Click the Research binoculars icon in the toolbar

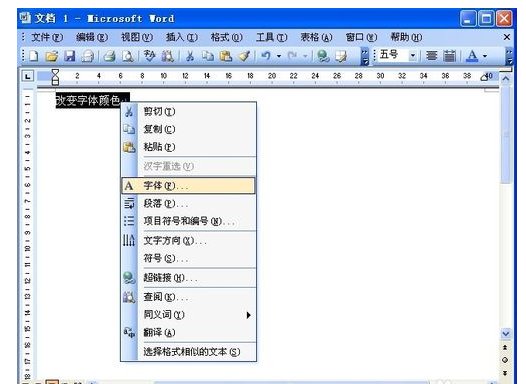tap(167, 56)
